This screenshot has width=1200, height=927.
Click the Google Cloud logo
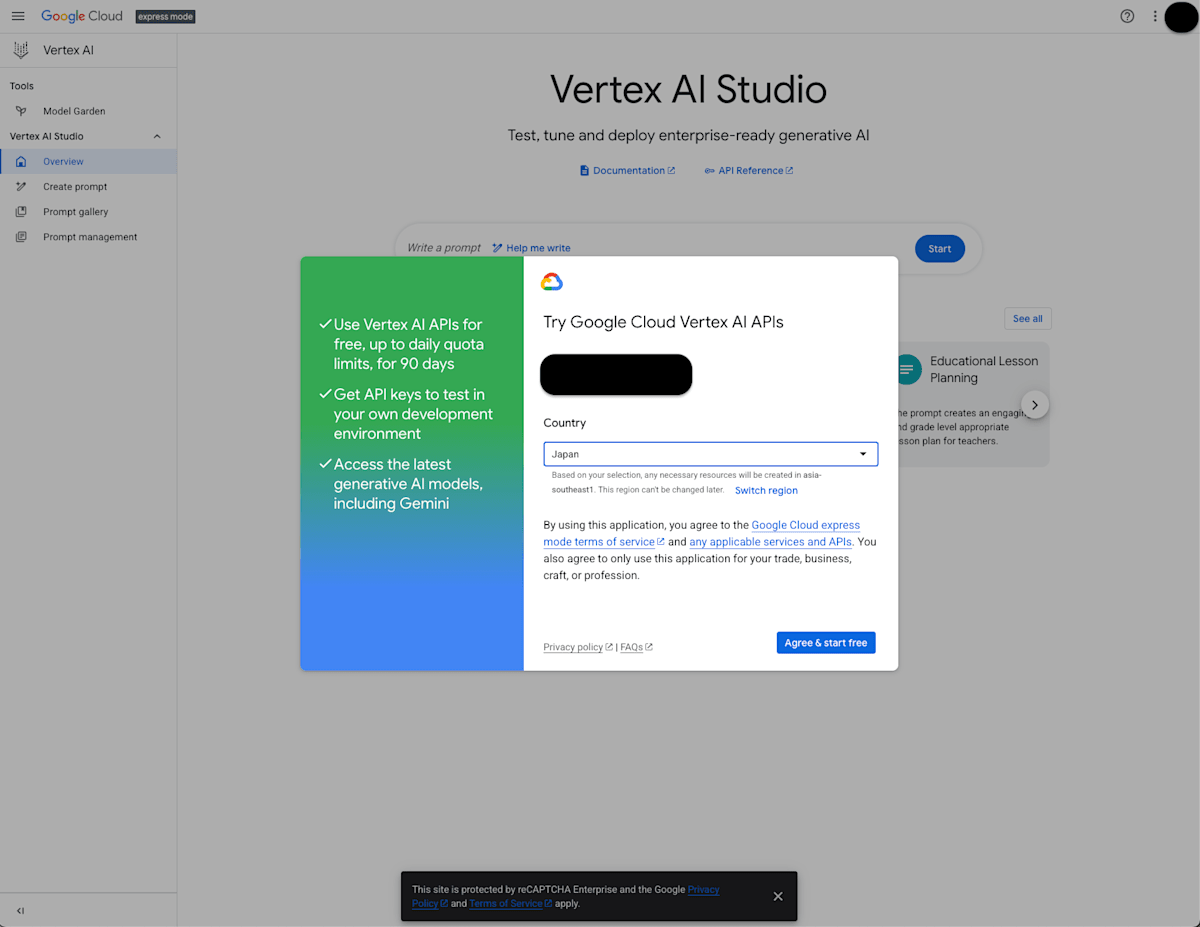(82, 16)
